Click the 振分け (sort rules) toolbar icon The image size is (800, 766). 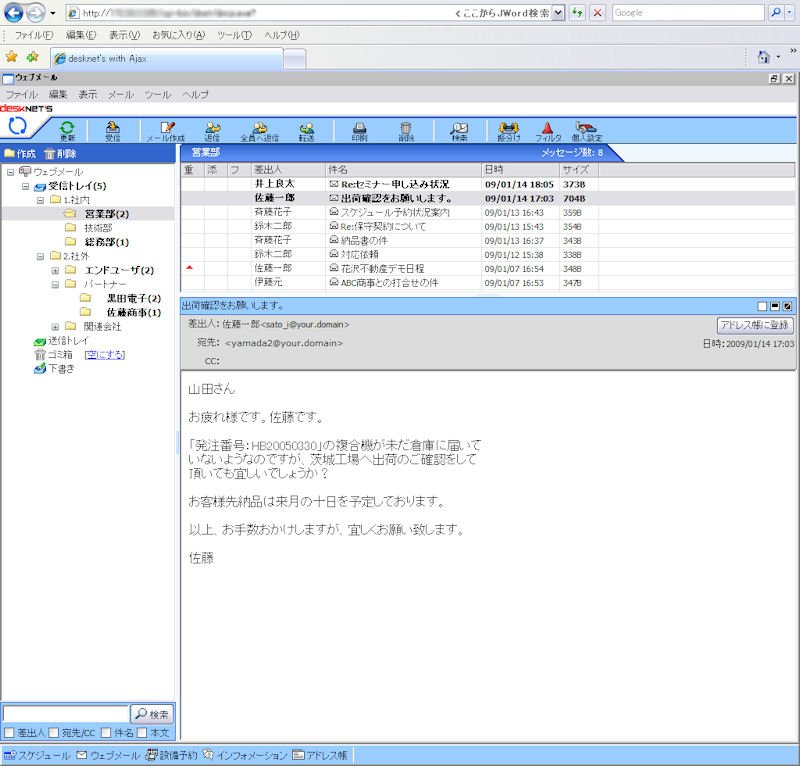point(509,131)
